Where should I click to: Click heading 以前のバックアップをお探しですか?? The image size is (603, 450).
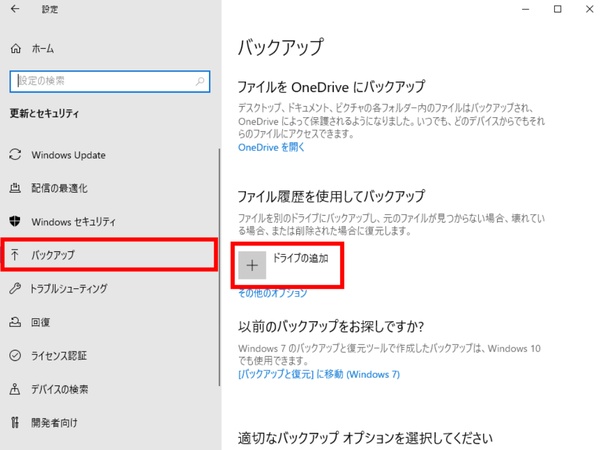[x=331, y=327]
